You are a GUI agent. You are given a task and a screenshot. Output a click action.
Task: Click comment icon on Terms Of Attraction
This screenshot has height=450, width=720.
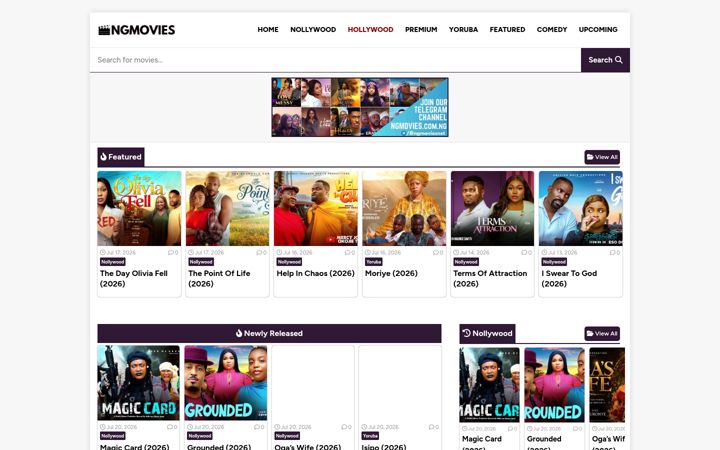pyautogui.click(x=526, y=253)
